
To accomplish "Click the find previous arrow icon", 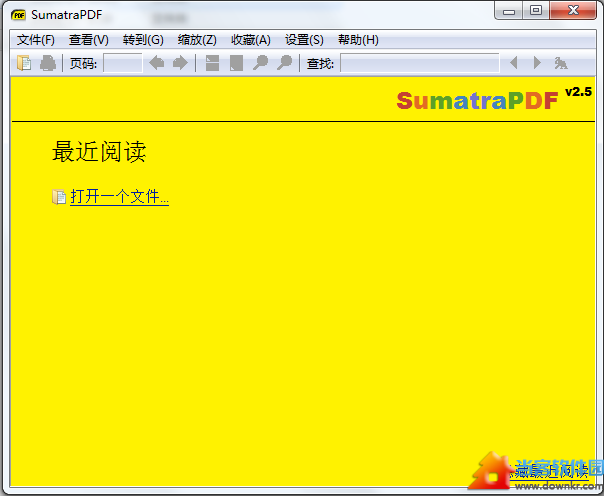I will tap(513, 62).
